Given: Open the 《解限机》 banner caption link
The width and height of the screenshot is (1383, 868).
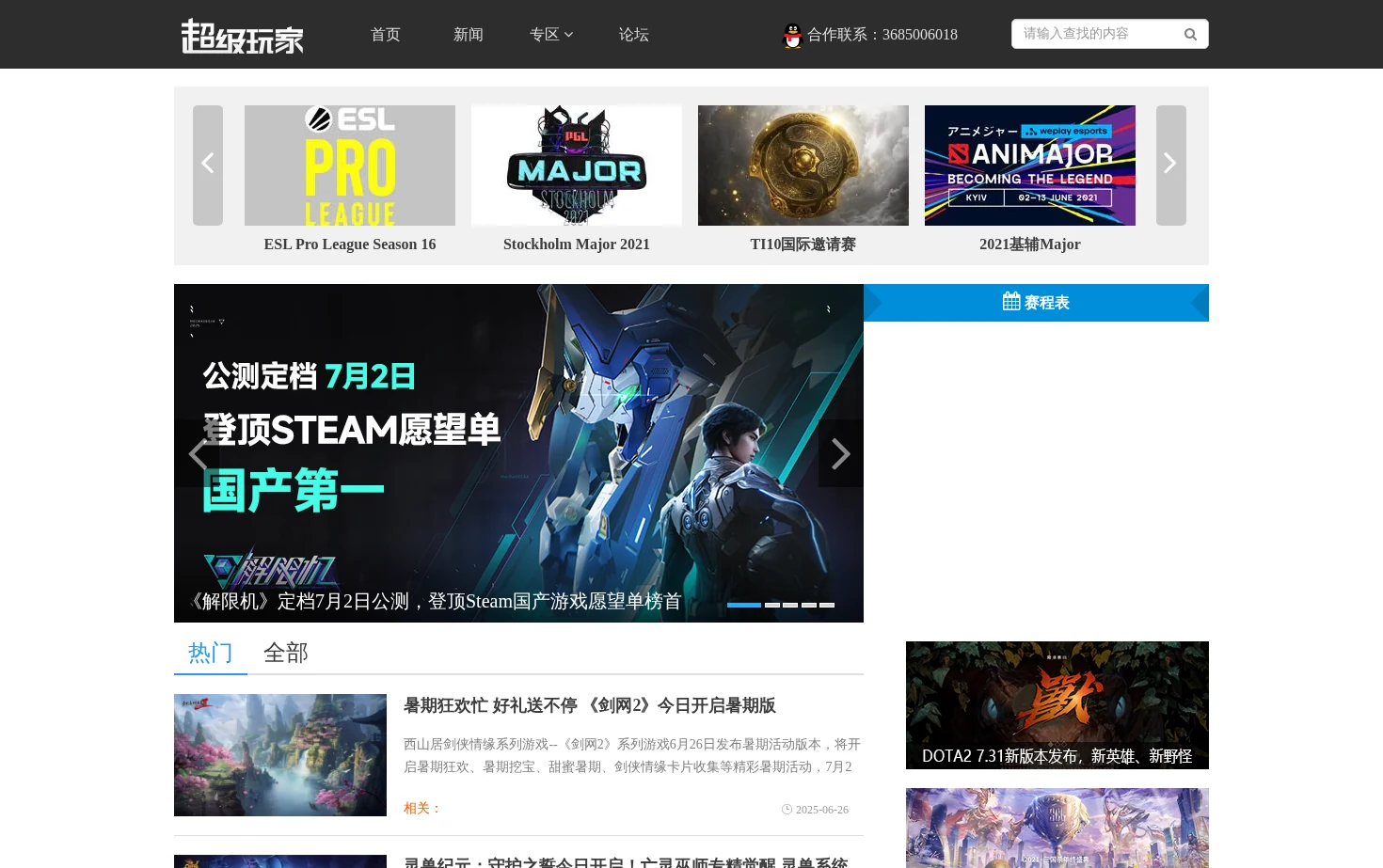Looking at the screenshot, I should (433, 601).
